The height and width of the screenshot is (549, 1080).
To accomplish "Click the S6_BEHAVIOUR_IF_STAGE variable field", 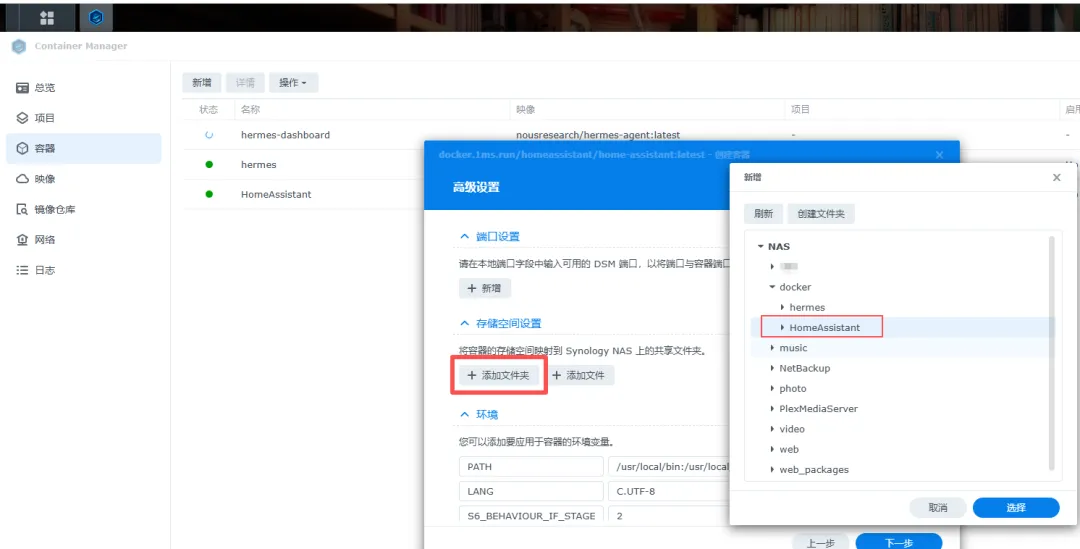I will point(531,515).
